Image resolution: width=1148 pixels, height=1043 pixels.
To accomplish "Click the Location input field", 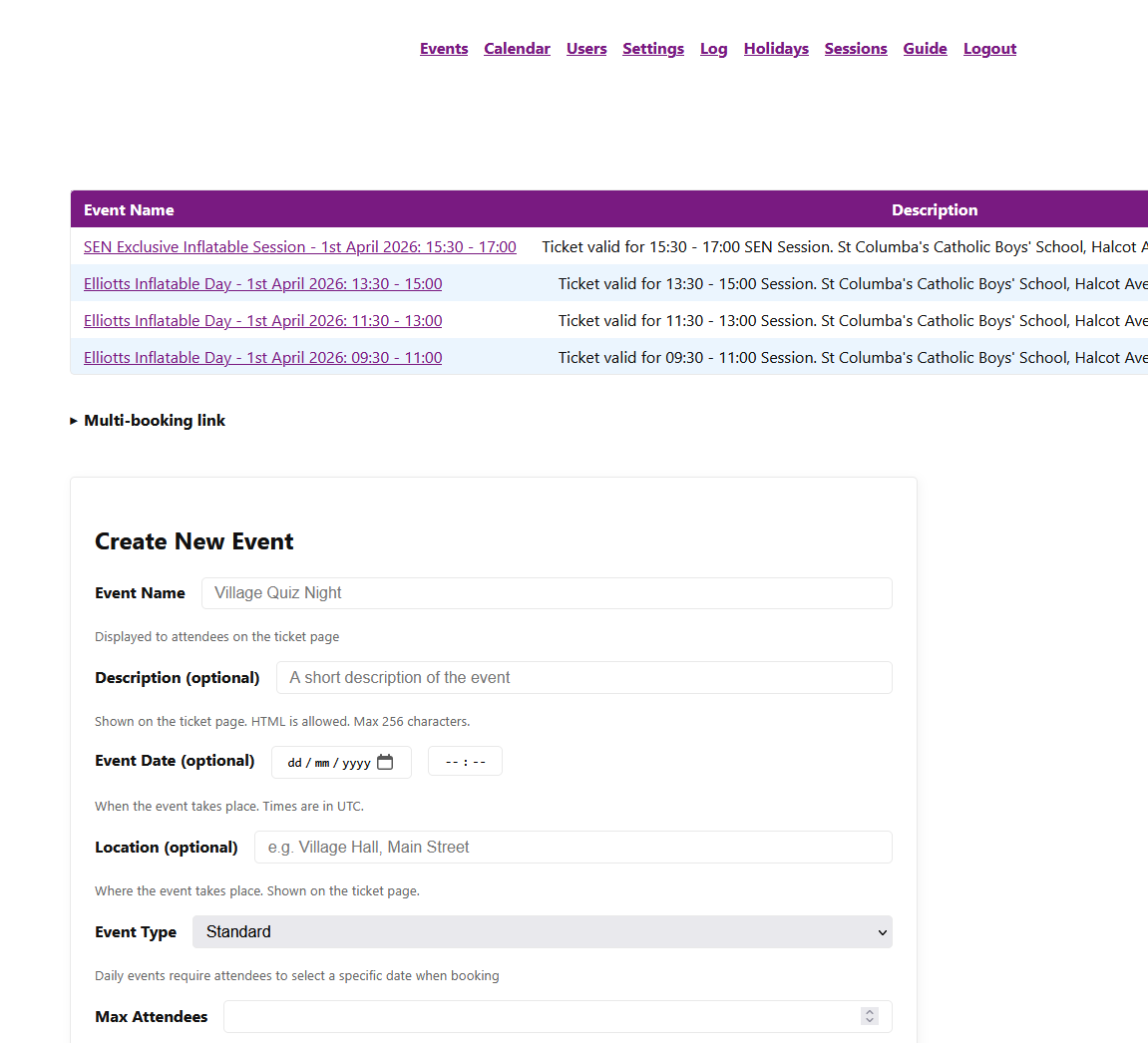I will pyautogui.click(x=573, y=848).
